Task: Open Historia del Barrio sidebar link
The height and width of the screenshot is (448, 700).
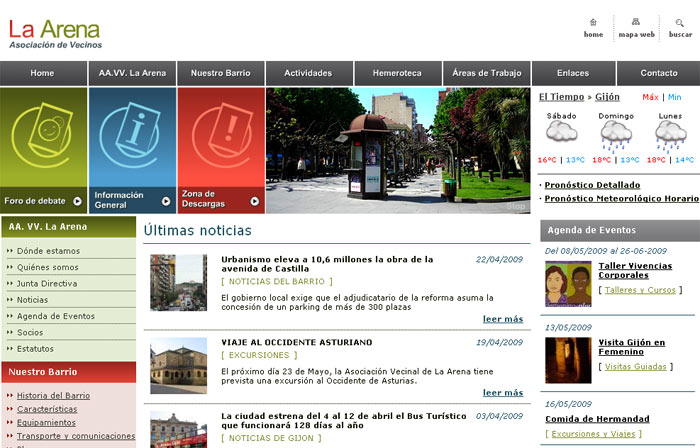Action: pyautogui.click(x=53, y=396)
